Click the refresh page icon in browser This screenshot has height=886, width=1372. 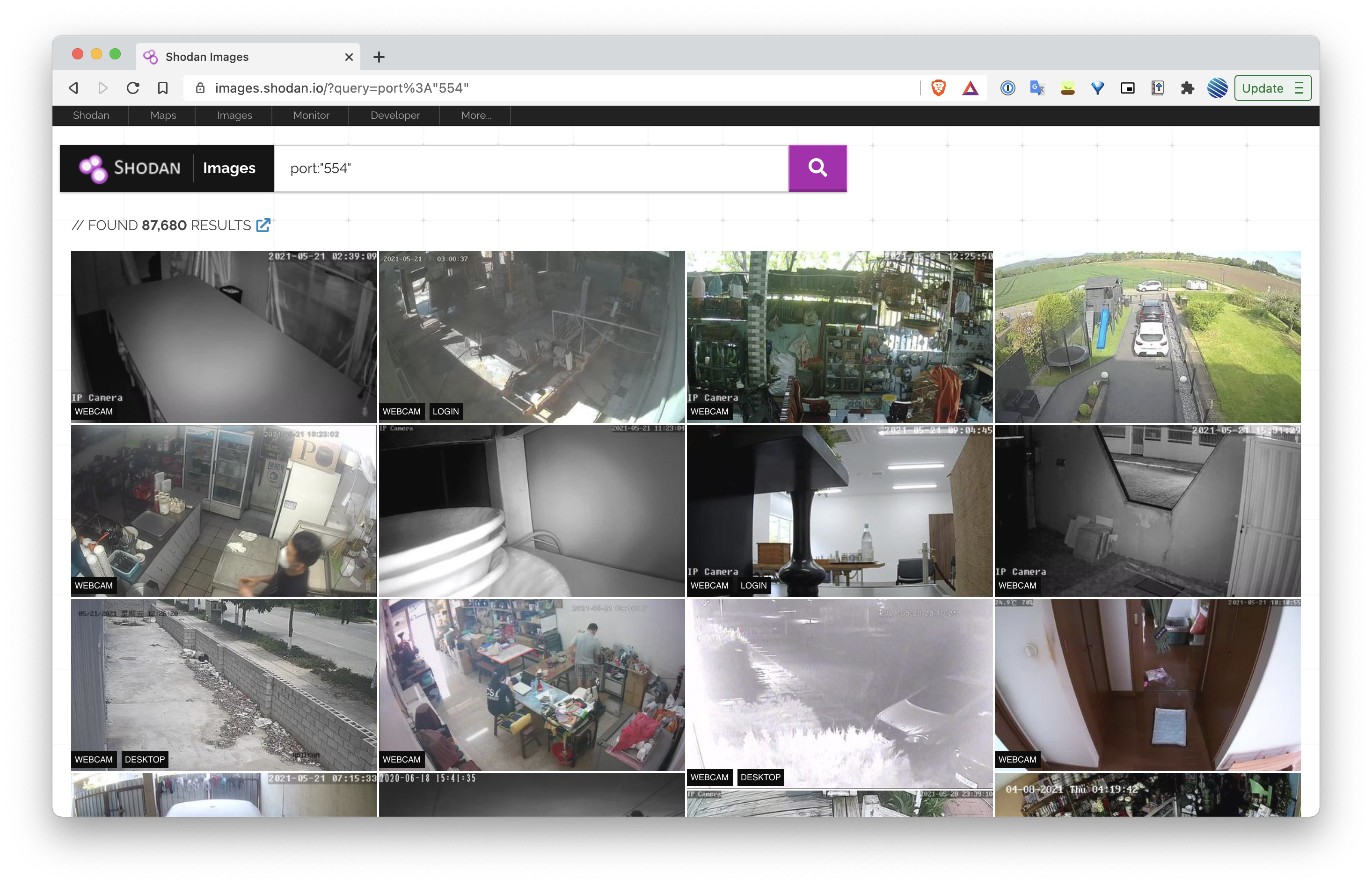coord(134,88)
